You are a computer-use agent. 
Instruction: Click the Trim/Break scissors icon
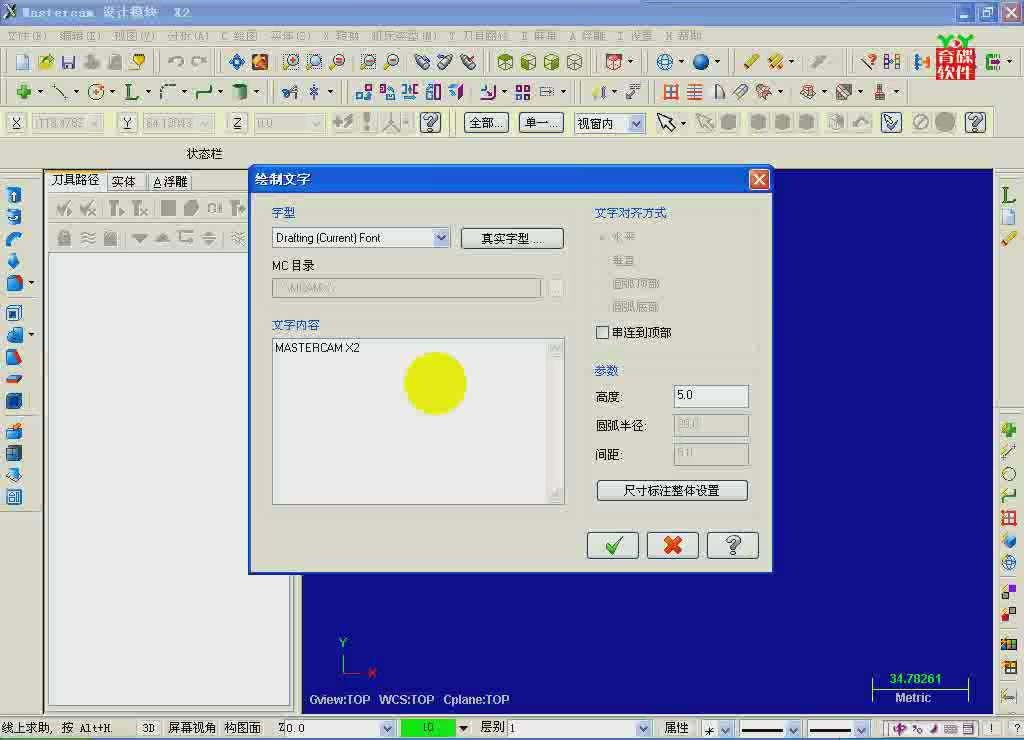coord(290,92)
